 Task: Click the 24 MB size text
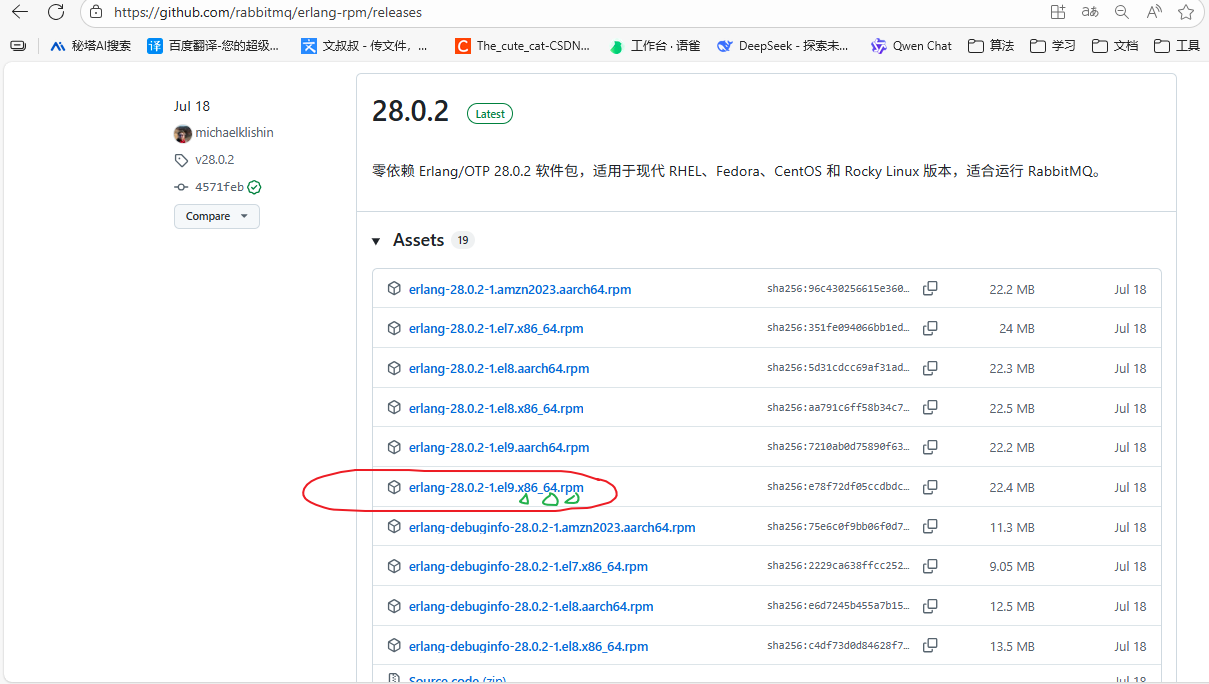click(1017, 328)
